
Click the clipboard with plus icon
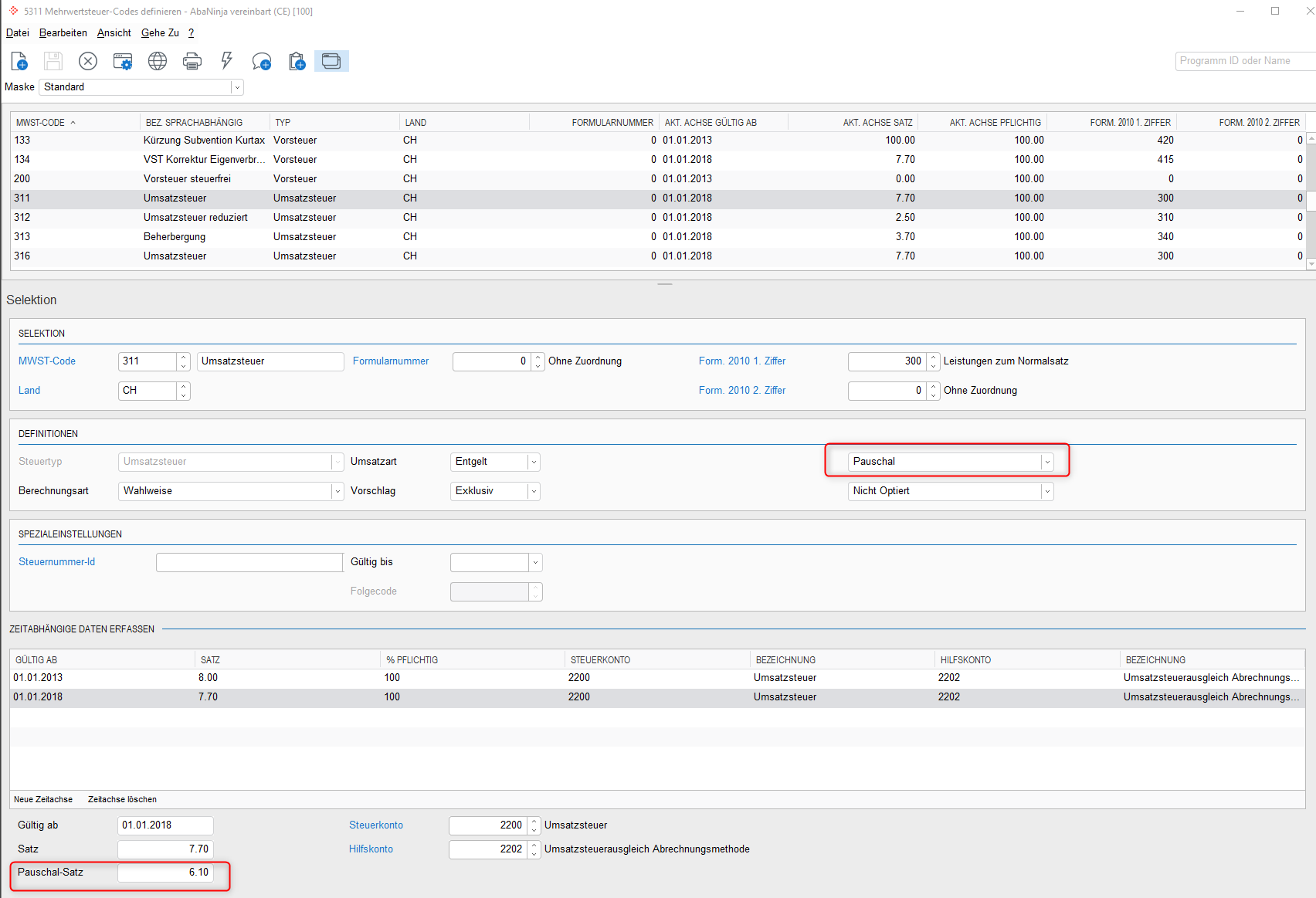click(x=297, y=61)
